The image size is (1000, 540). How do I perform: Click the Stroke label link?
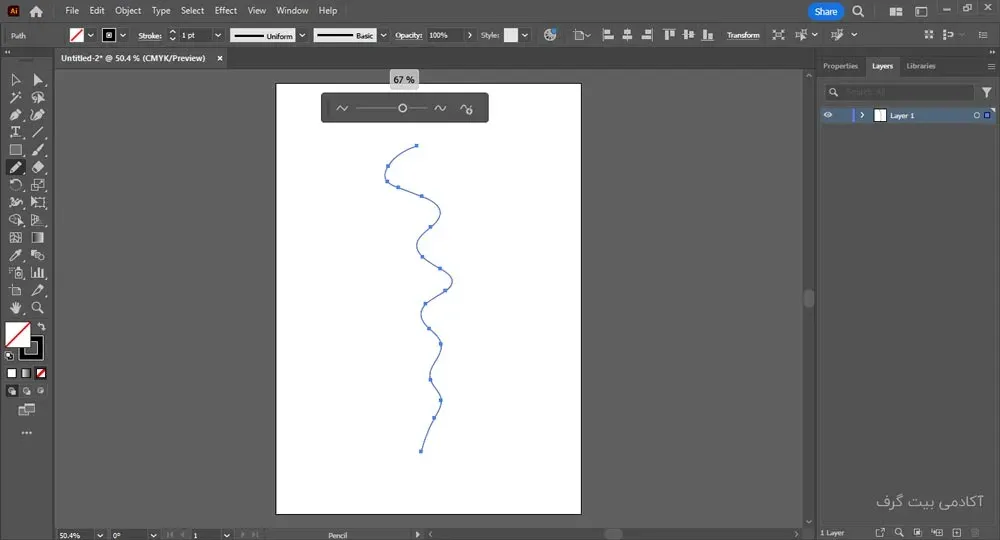point(150,36)
